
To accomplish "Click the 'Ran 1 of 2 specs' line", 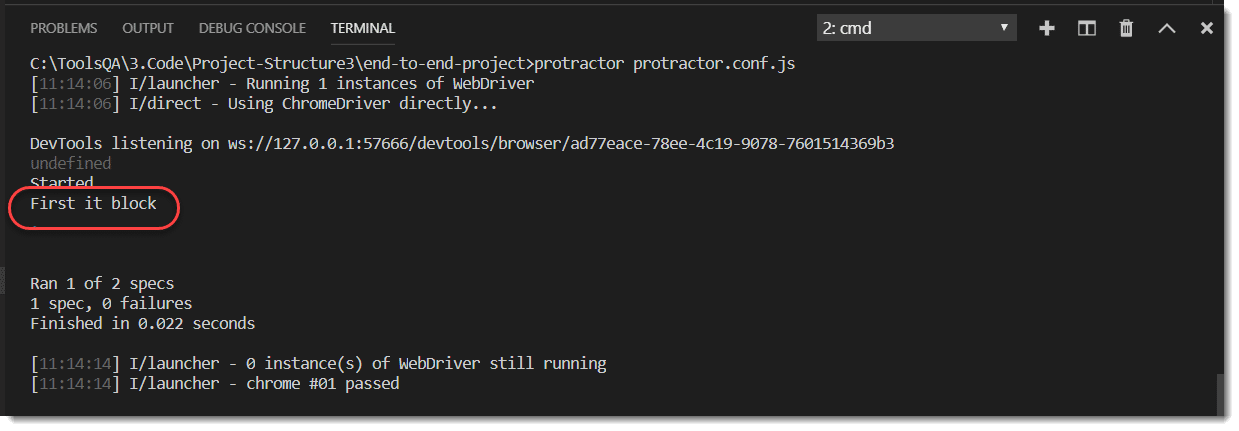I will (x=102, y=284).
